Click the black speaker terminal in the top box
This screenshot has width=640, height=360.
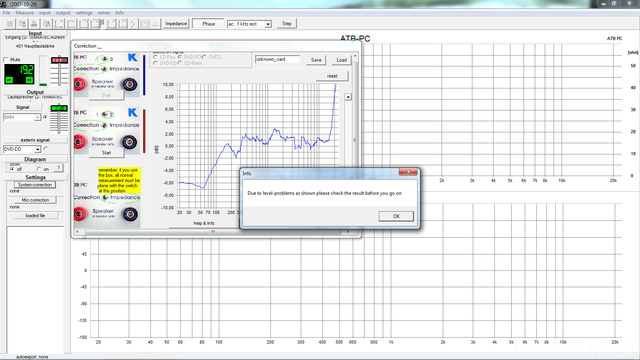[130, 84]
